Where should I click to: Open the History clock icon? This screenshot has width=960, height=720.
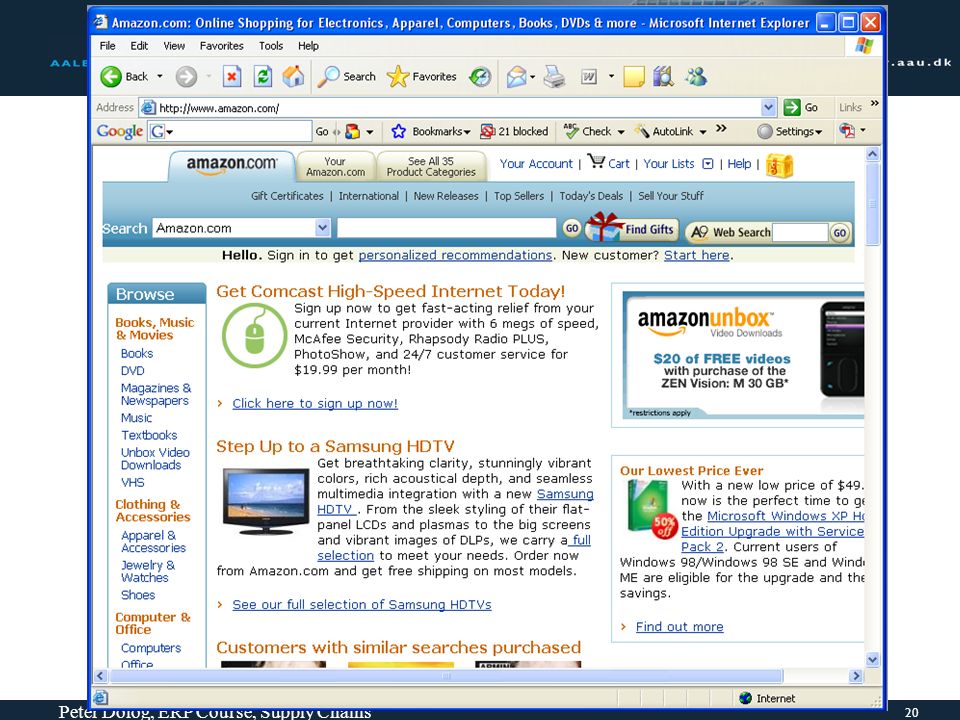click(480, 77)
